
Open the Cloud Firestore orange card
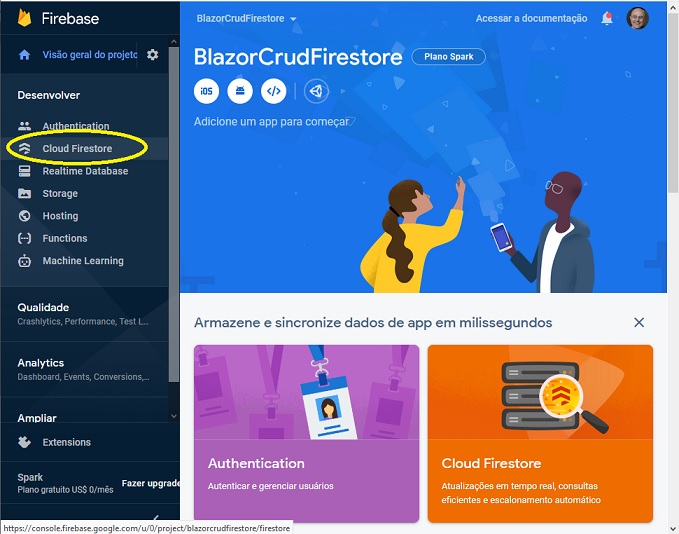(540, 434)
